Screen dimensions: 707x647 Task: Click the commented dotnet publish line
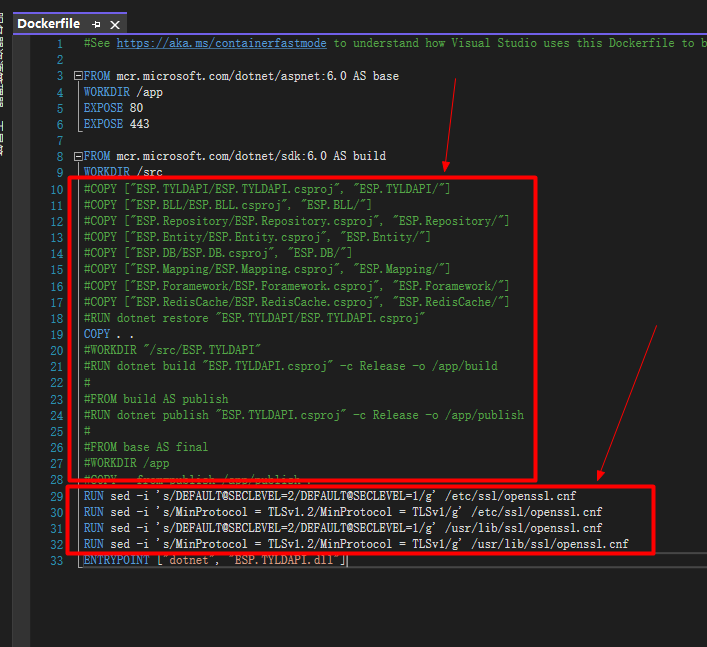coord(304,415)
